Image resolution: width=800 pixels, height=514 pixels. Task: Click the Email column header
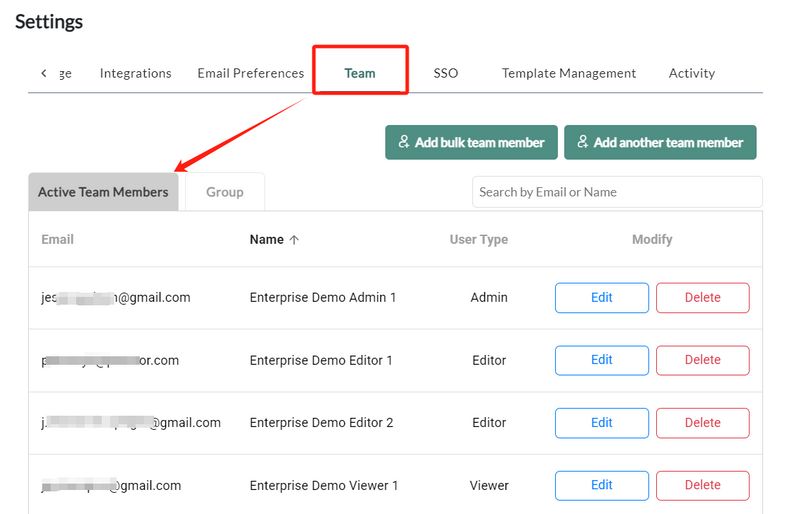click(58, 240)
